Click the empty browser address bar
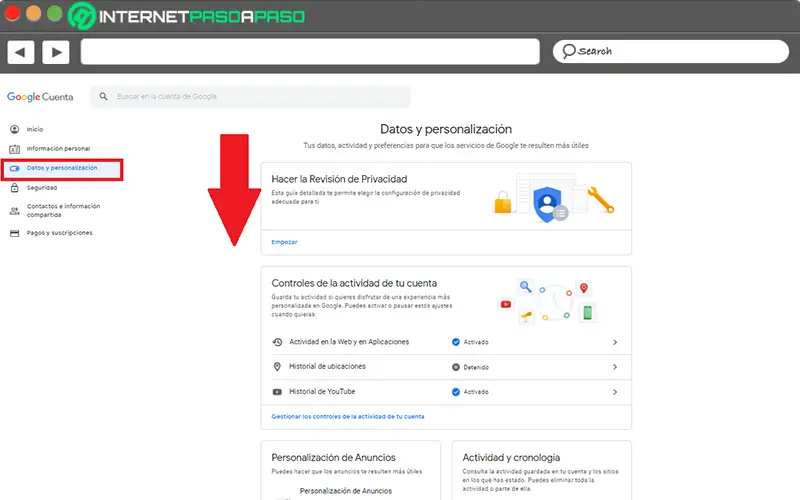This screenshot has width=800, height=500. coord(310,52)
